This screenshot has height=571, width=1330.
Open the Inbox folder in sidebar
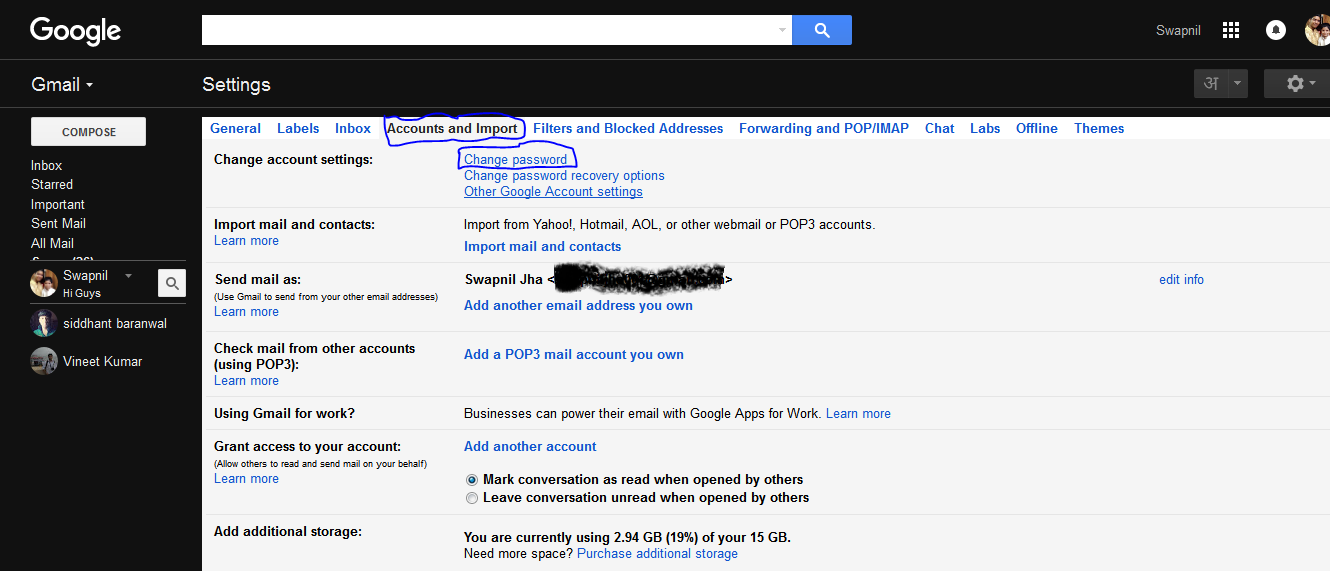click(x=46, y=165)
